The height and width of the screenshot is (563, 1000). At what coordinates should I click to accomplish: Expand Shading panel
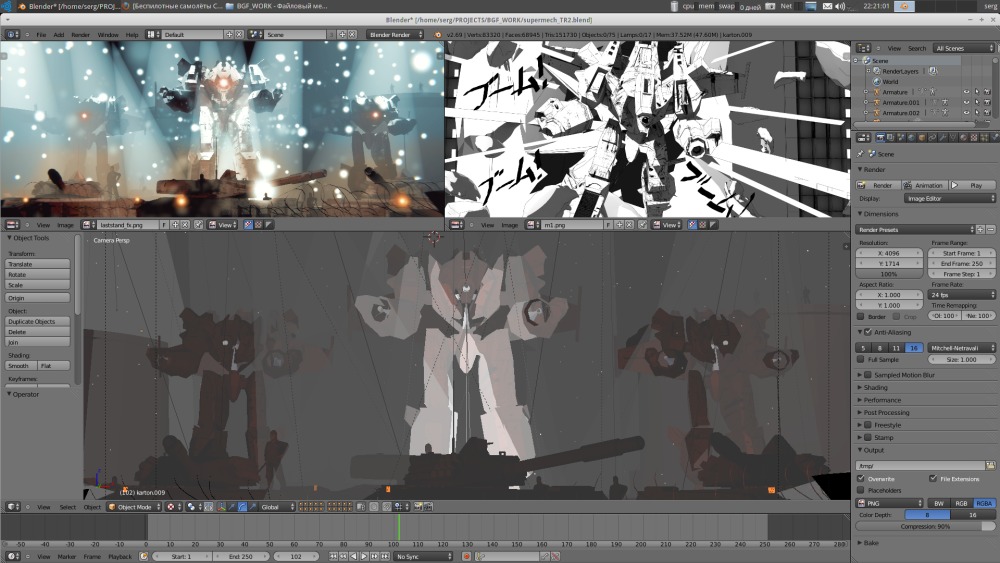(875, 388)
